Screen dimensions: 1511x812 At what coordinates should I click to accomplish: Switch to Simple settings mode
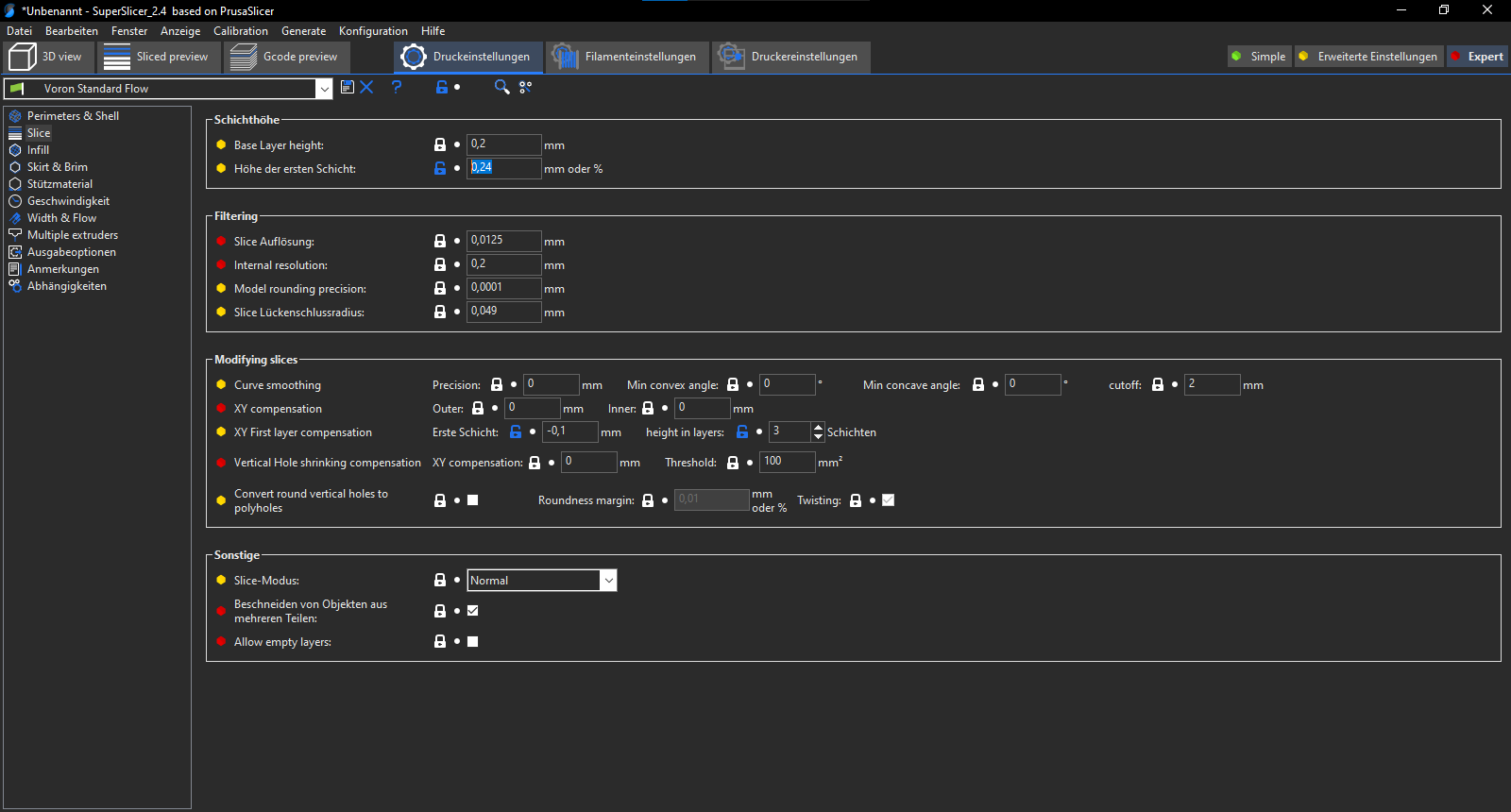1259,57
